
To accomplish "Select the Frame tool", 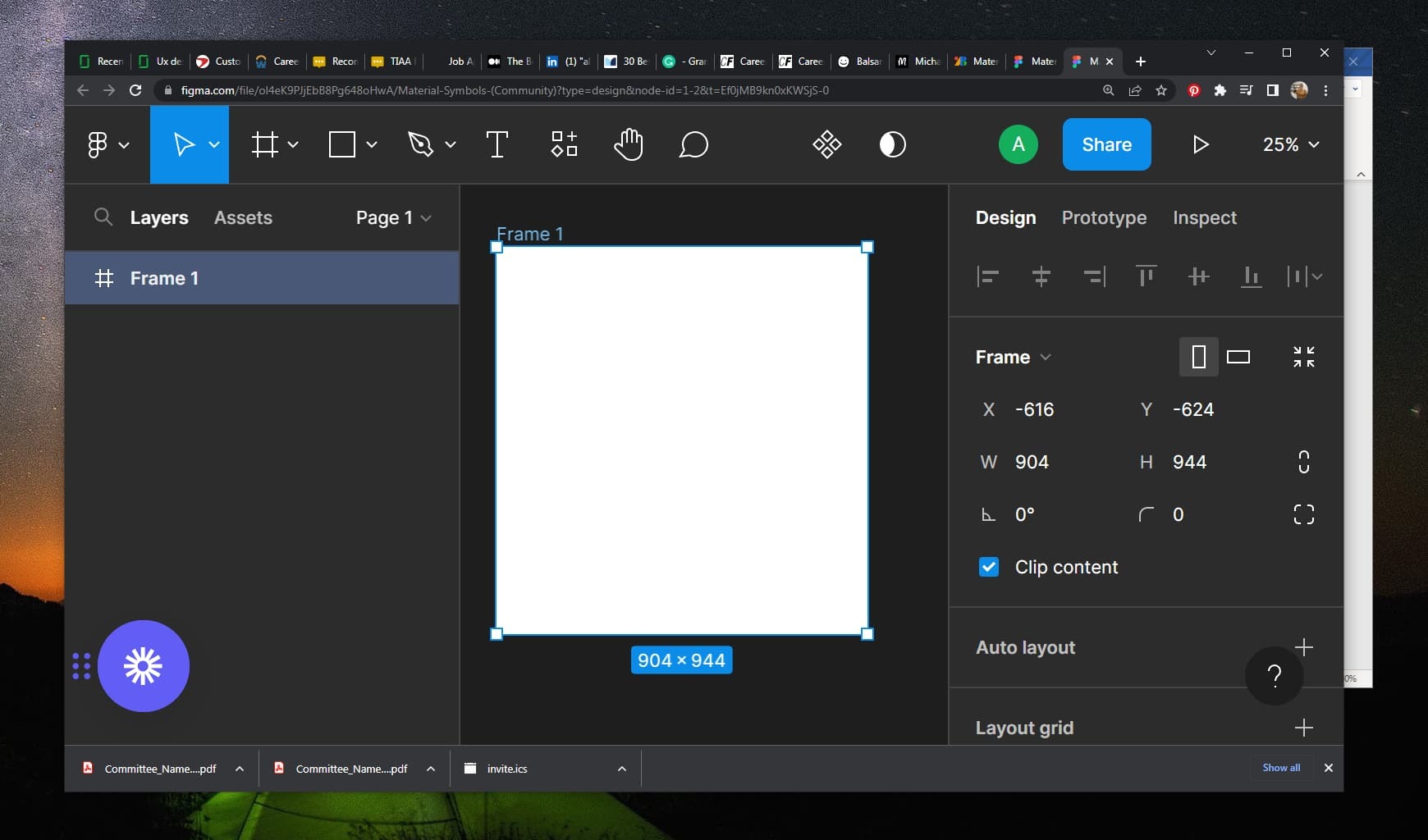I will [264, 144].
